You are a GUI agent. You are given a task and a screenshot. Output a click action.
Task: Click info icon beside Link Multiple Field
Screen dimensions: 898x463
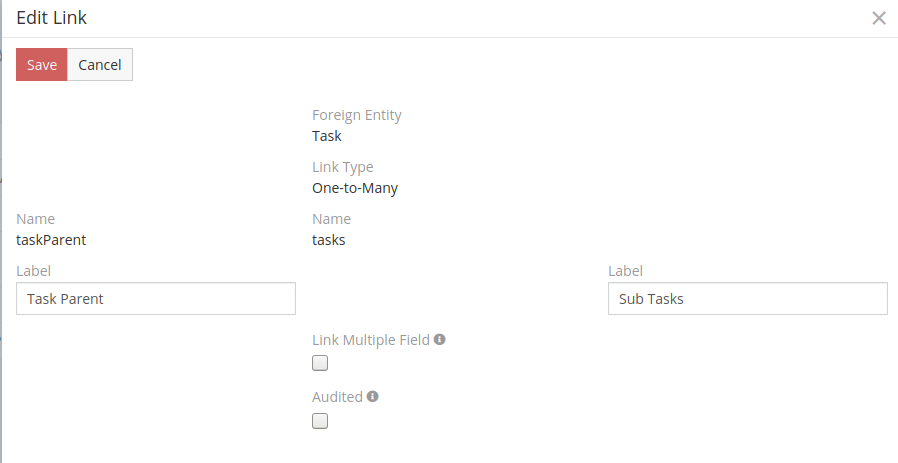click(x=439, y=340)
